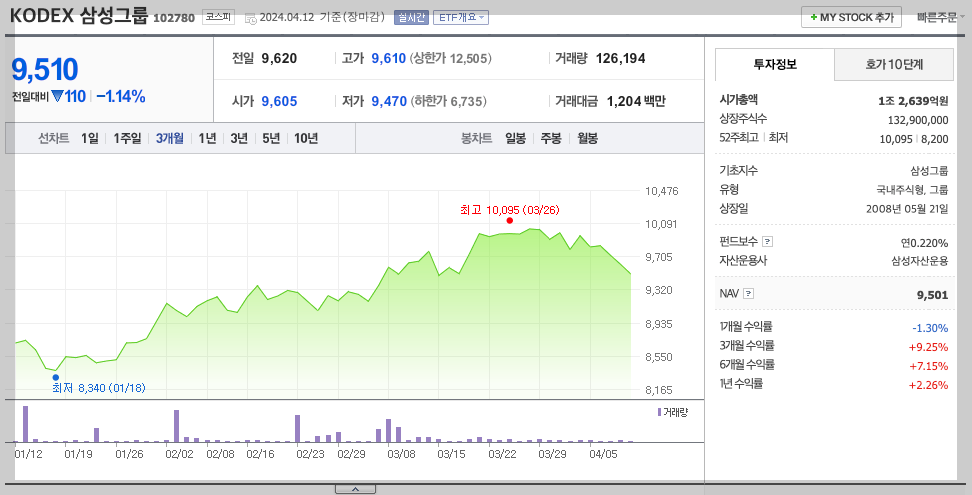Image resolution: width=972 pixels, height=495 pixels.
Task: Switch to 월봉 candlestick chart
Action: [x=587, y=138]
